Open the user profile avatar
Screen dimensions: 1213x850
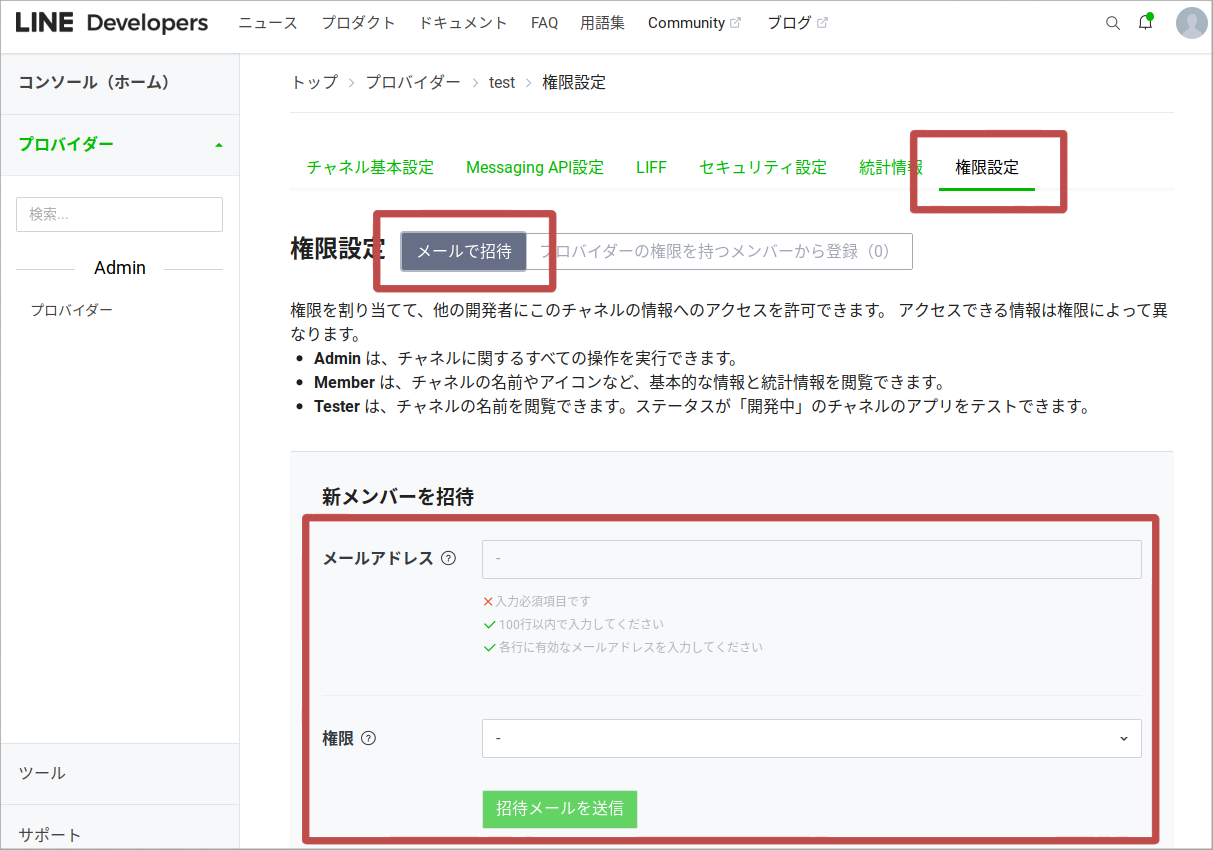coord(1191,23)
